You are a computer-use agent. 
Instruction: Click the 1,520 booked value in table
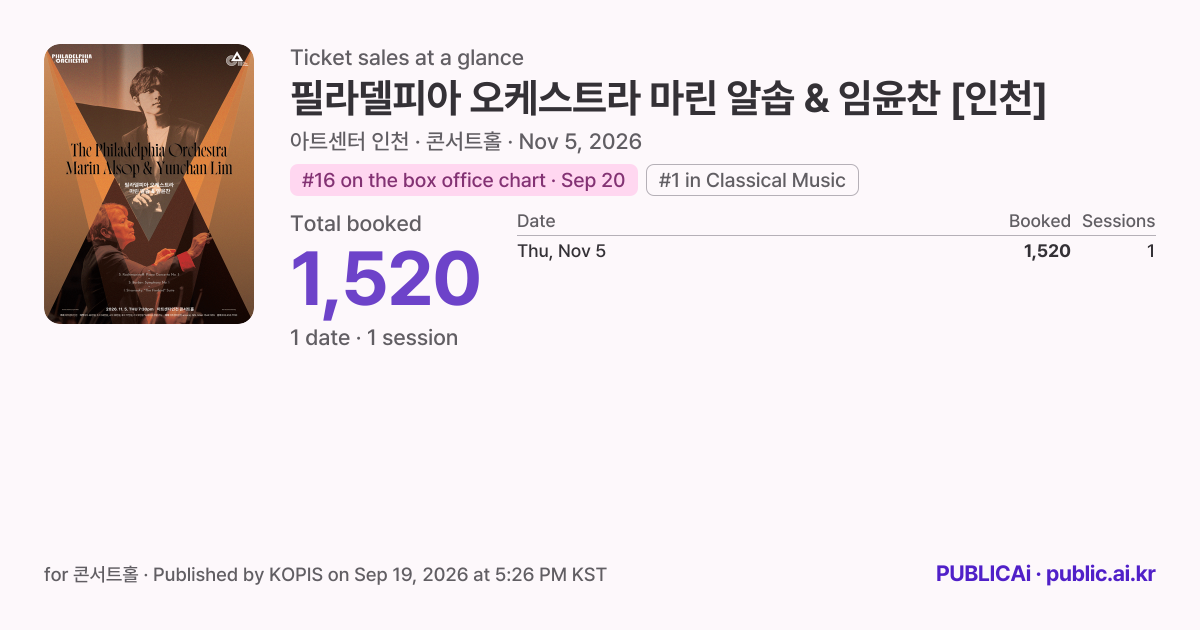point(1047,251)
